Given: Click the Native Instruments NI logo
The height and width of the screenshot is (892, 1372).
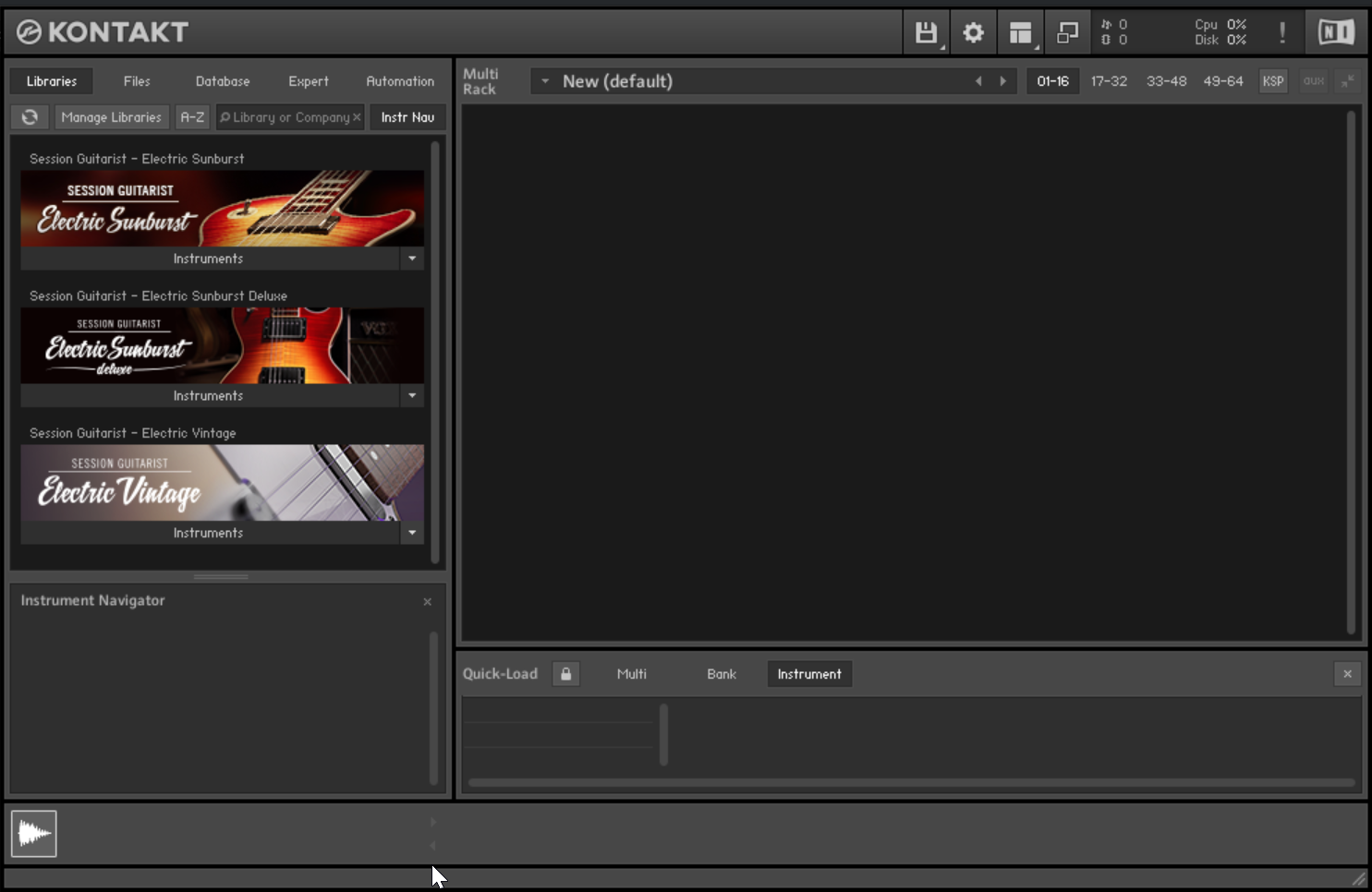Looking at the screenshot, I should [x=1336, y=32].
